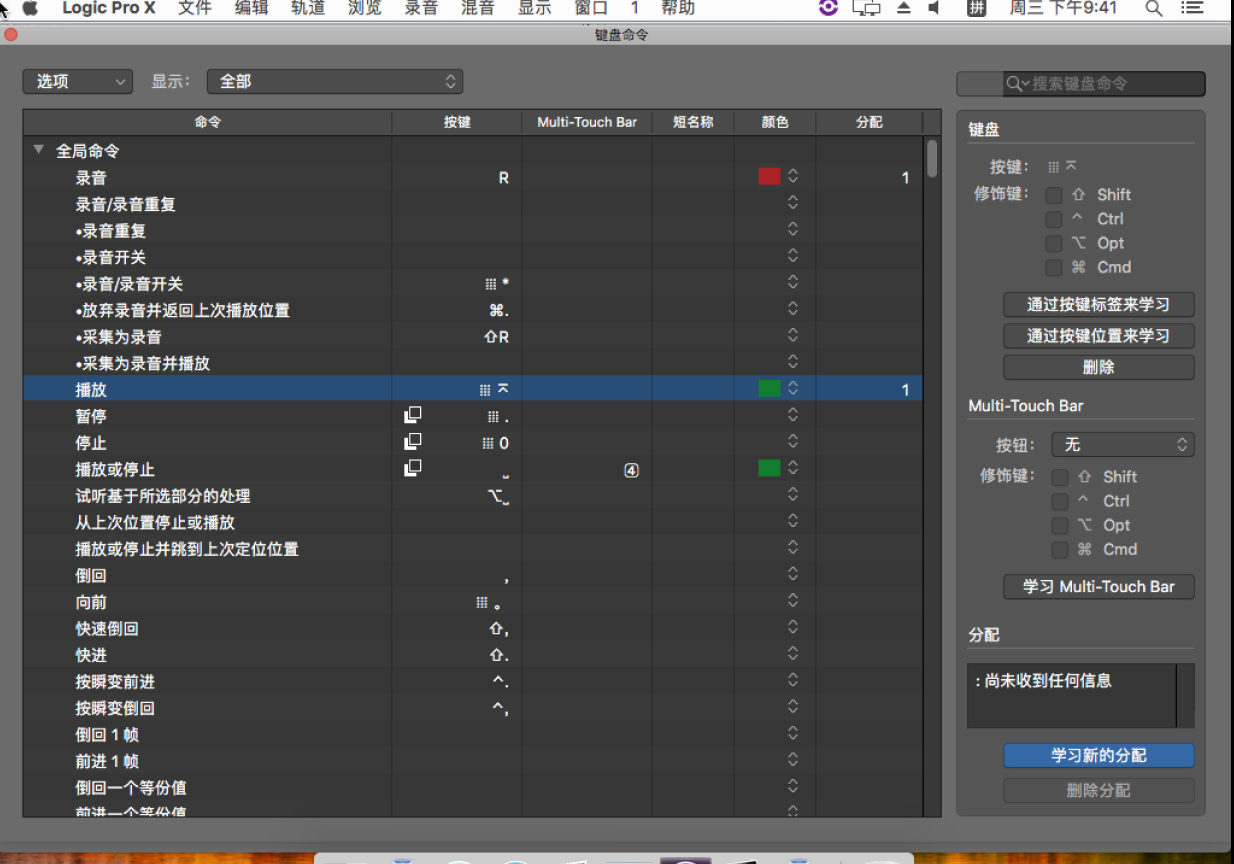1234x864 pixels.
Task: Click the magnifier icon in the search field
Action: [1017, 84]
